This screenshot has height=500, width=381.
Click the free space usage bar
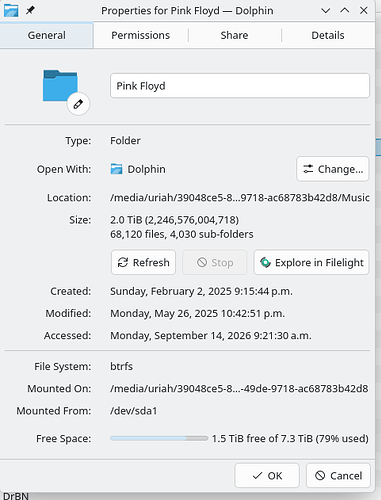159,438
